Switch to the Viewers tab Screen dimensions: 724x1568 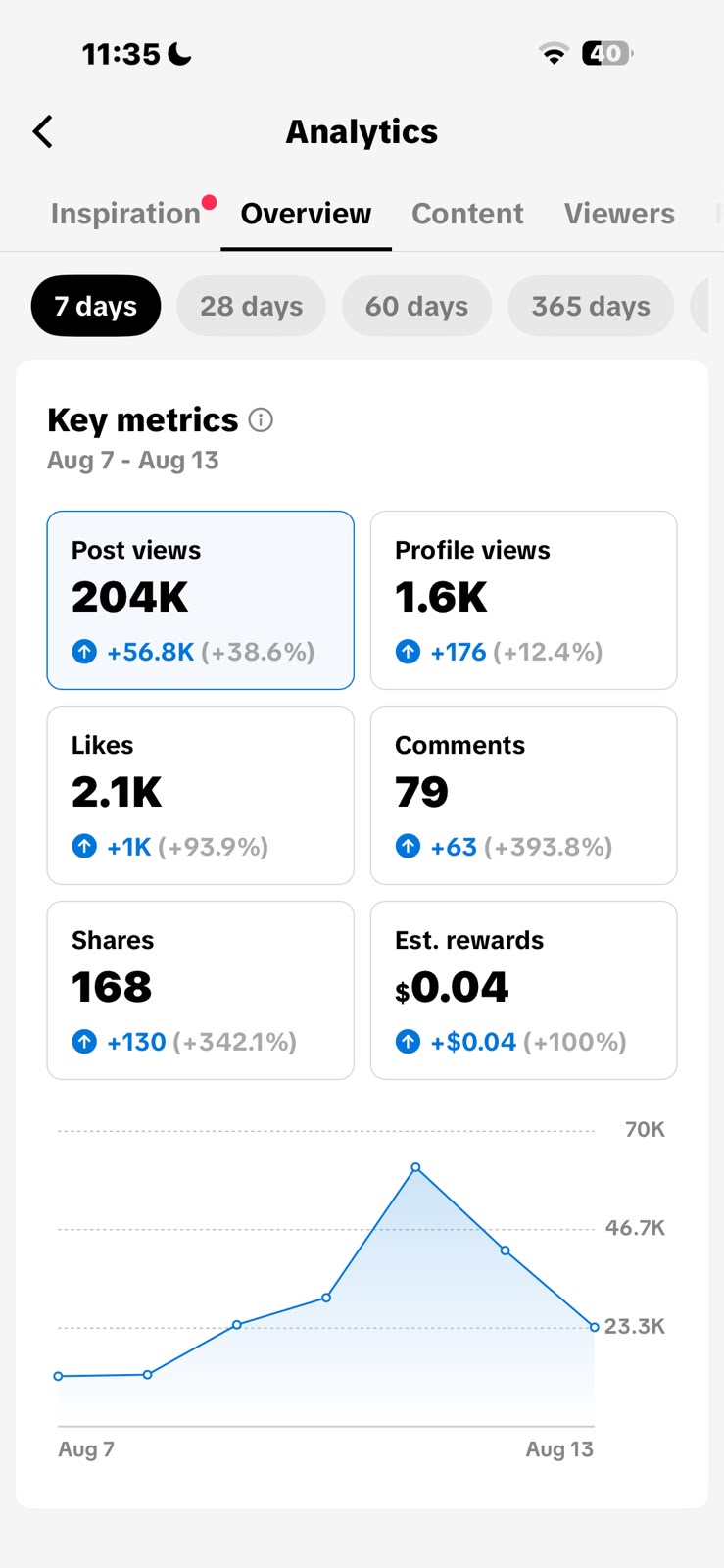coord(619,214)
